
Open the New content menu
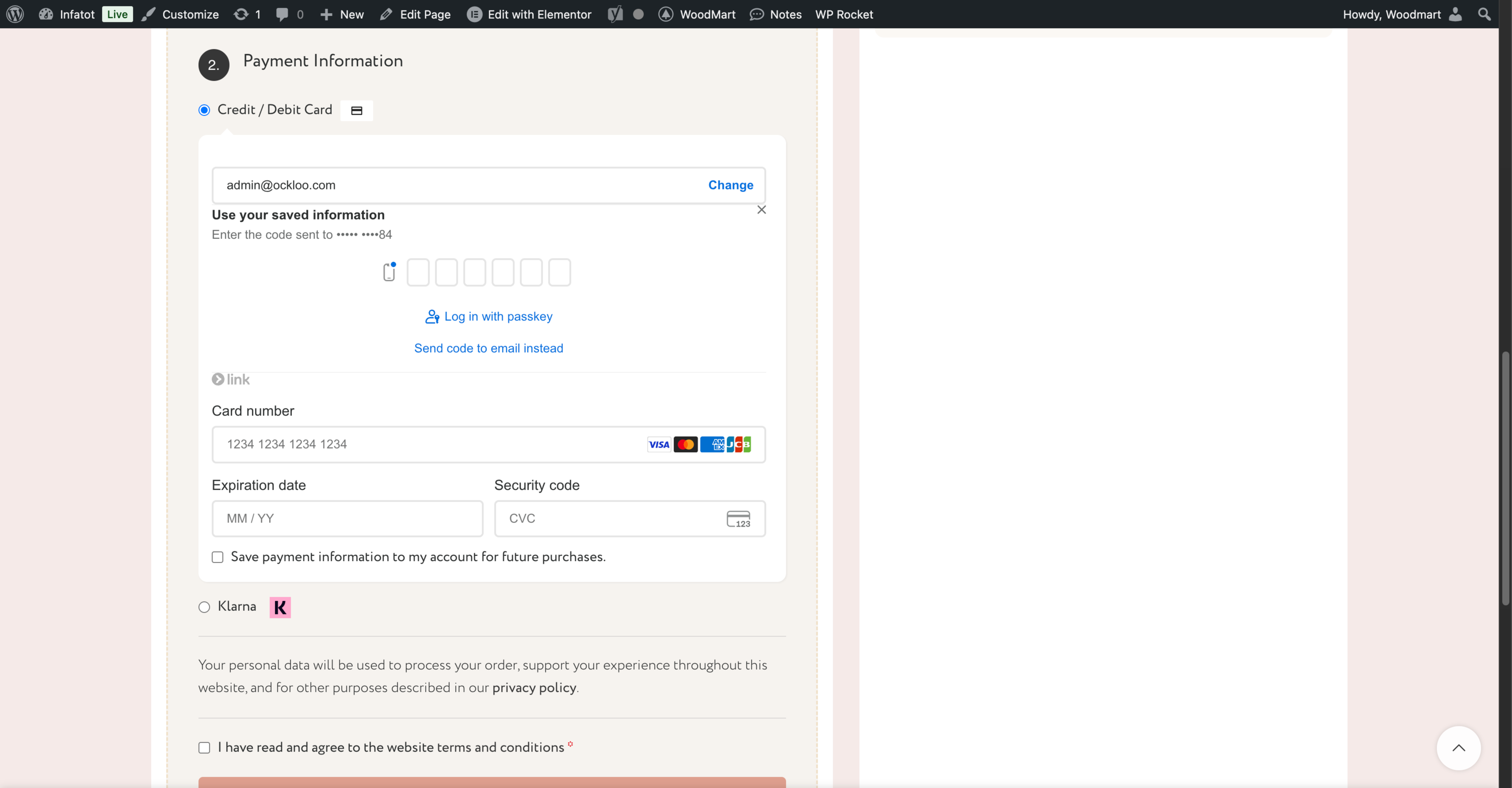coord(342,14)
